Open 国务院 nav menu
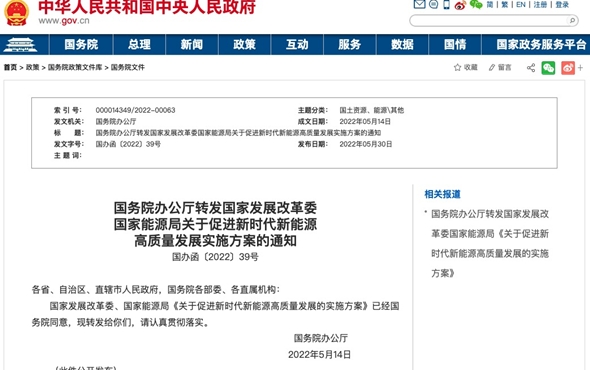Screen dimensions: 590x370 click(x=81, y=44)
